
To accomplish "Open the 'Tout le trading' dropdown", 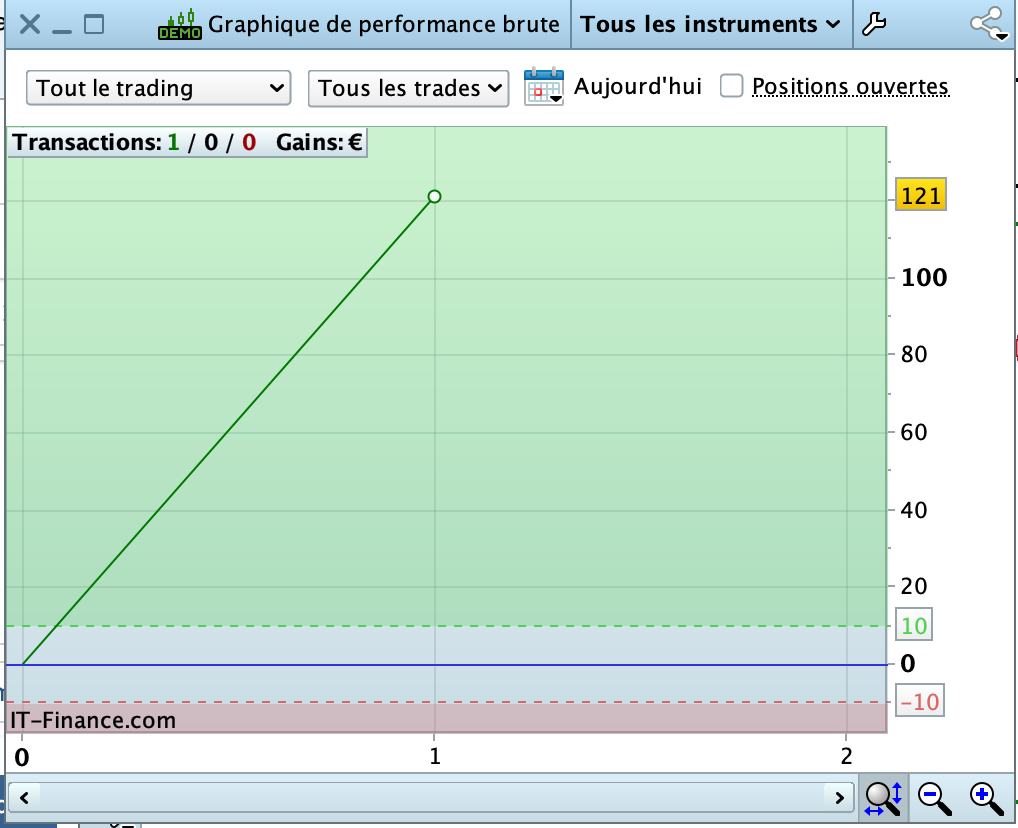I will [158, 88].
